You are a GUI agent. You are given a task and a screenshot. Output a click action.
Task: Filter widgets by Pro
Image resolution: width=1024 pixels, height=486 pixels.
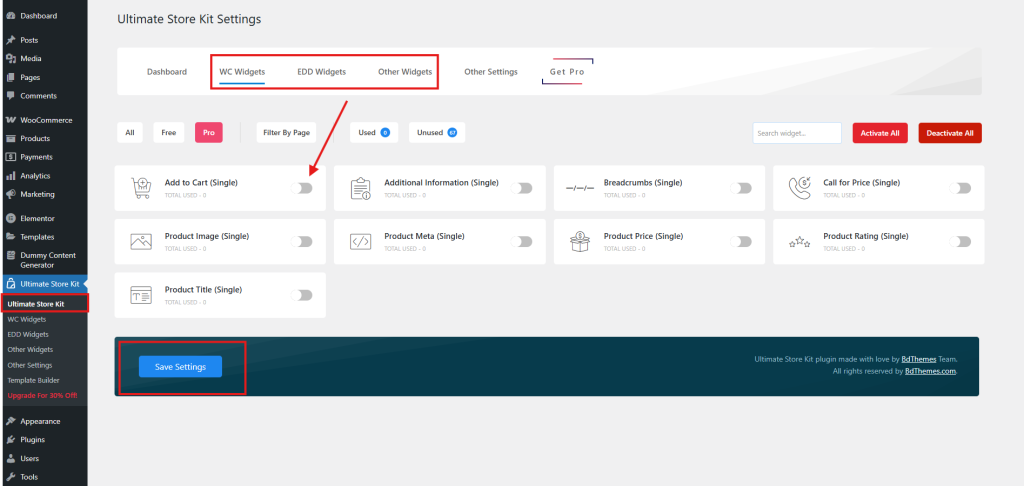tap(209, 133)
